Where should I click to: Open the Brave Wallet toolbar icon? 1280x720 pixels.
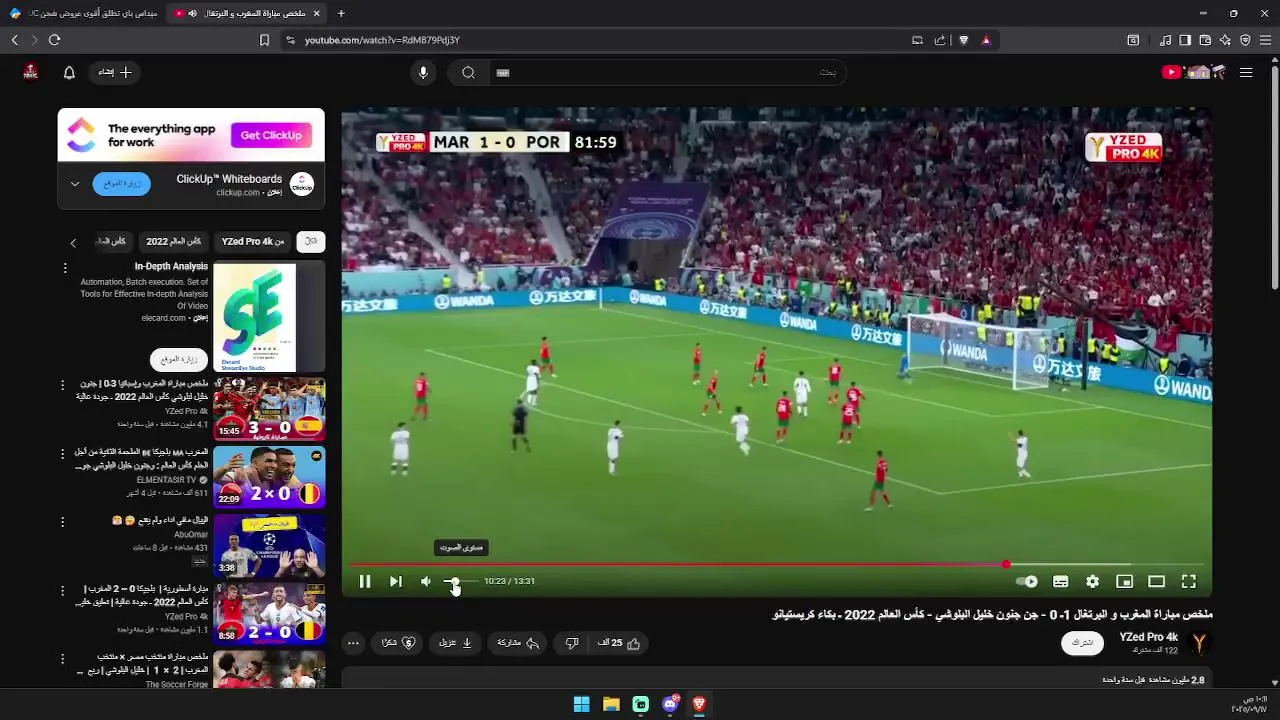1205,40
